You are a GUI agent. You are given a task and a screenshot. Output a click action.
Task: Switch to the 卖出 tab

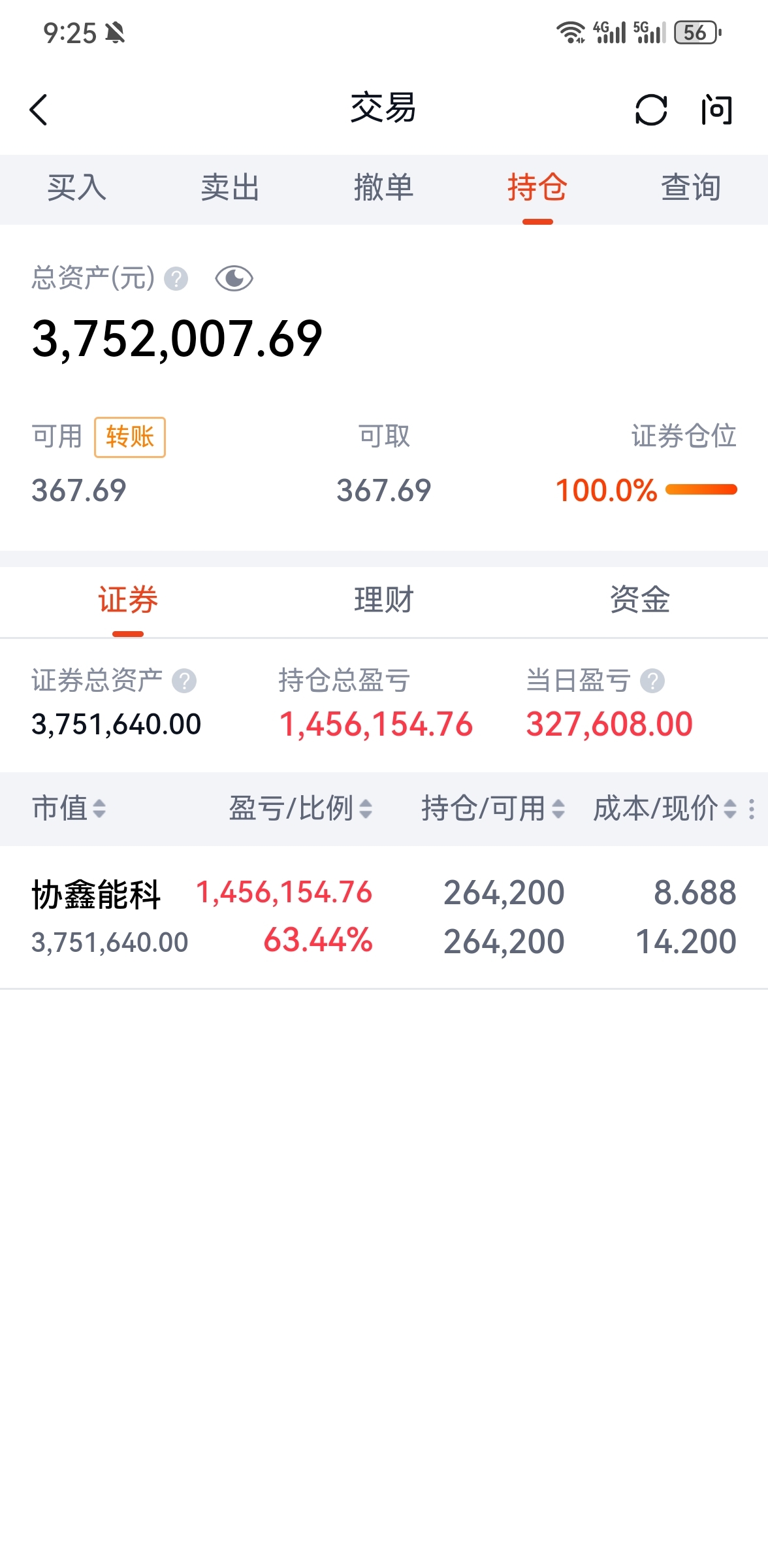[x=230, y=188]
